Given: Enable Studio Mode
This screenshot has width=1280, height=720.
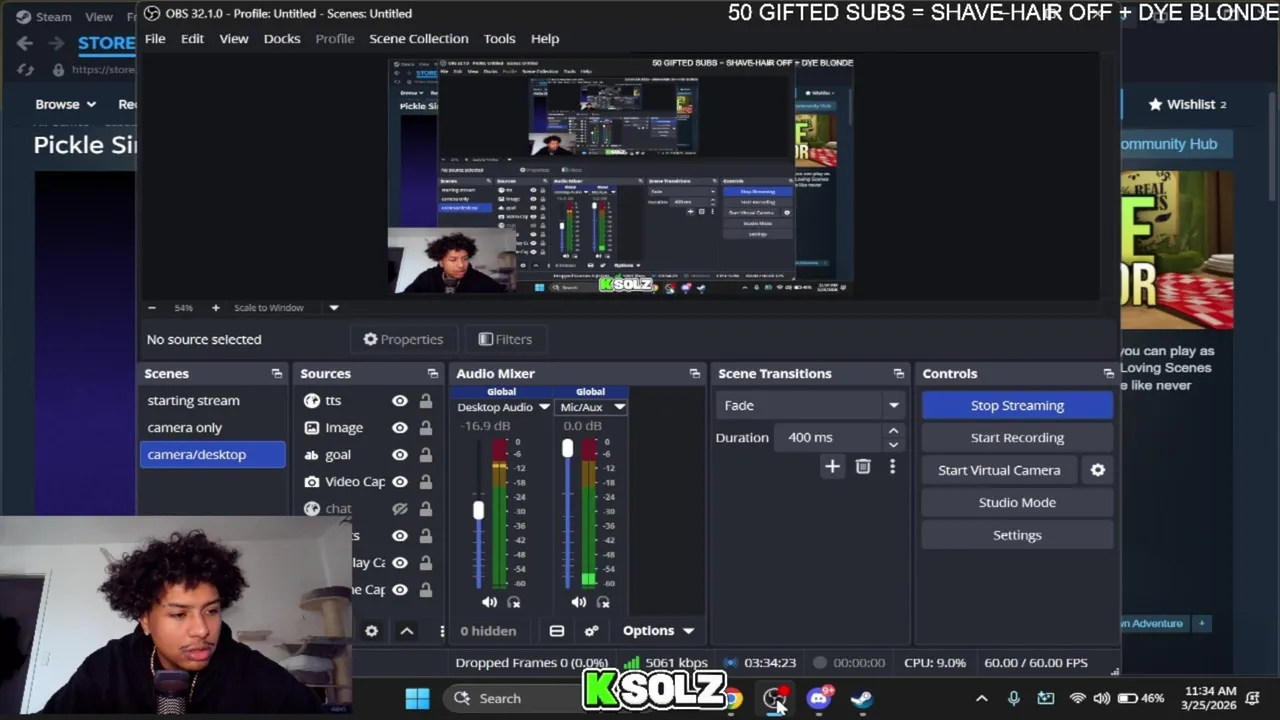Looking at the screenshot, I should click(x=1017, y=502).
